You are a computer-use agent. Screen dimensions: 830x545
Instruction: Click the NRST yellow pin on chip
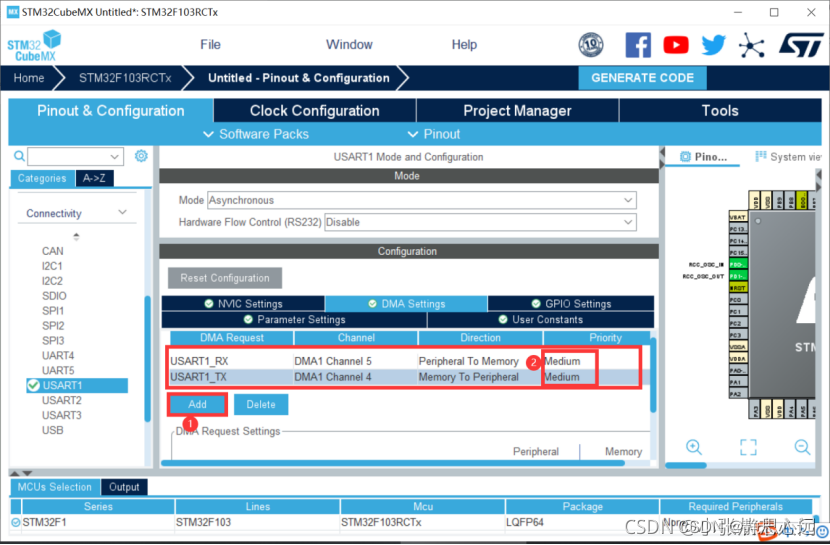click(738, 288)
